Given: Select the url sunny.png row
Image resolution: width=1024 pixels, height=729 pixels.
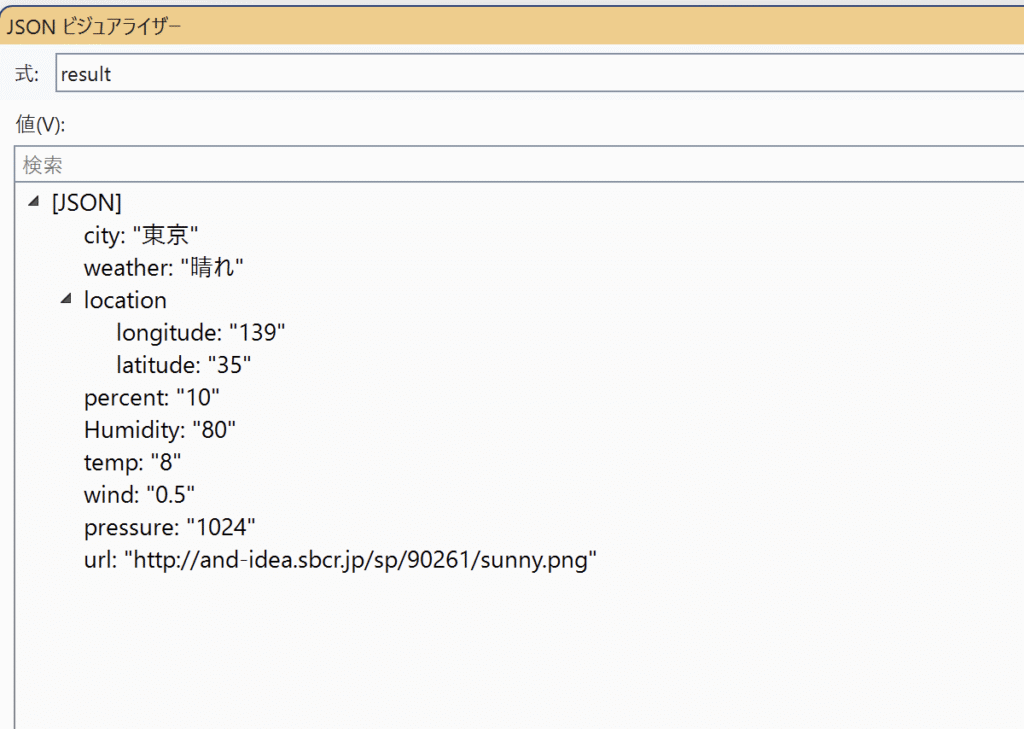Looking at the screenshot, I should (x=340, y=560).
